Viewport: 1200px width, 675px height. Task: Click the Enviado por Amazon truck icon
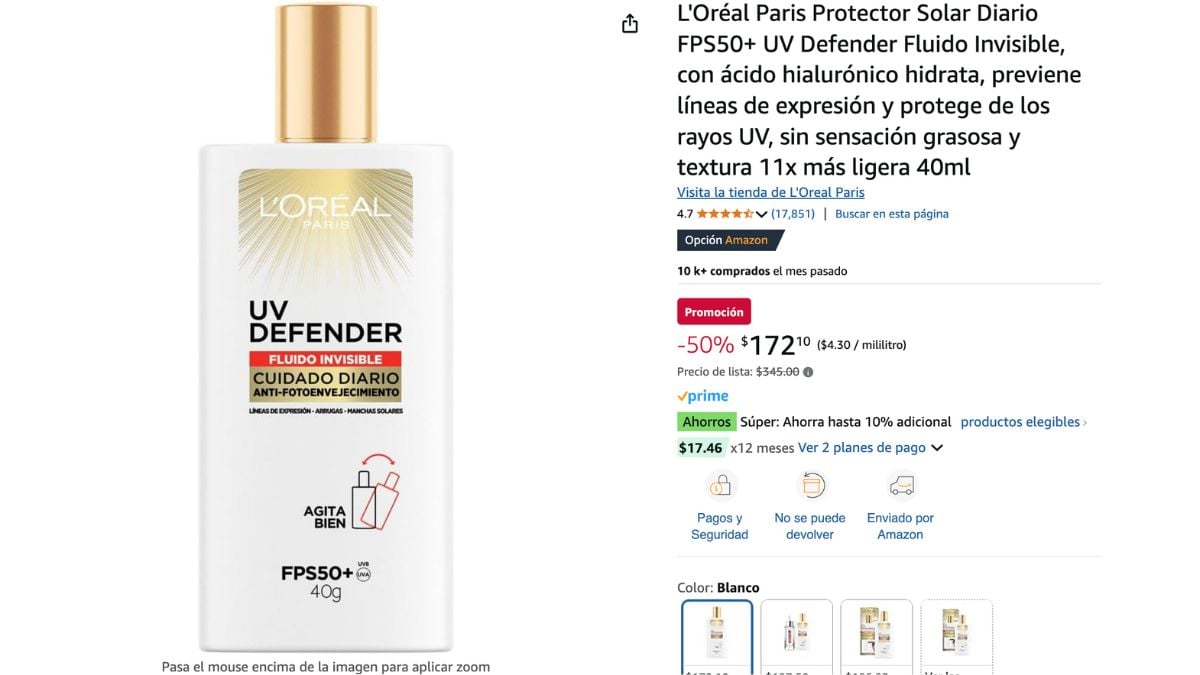tap(901, 486)
